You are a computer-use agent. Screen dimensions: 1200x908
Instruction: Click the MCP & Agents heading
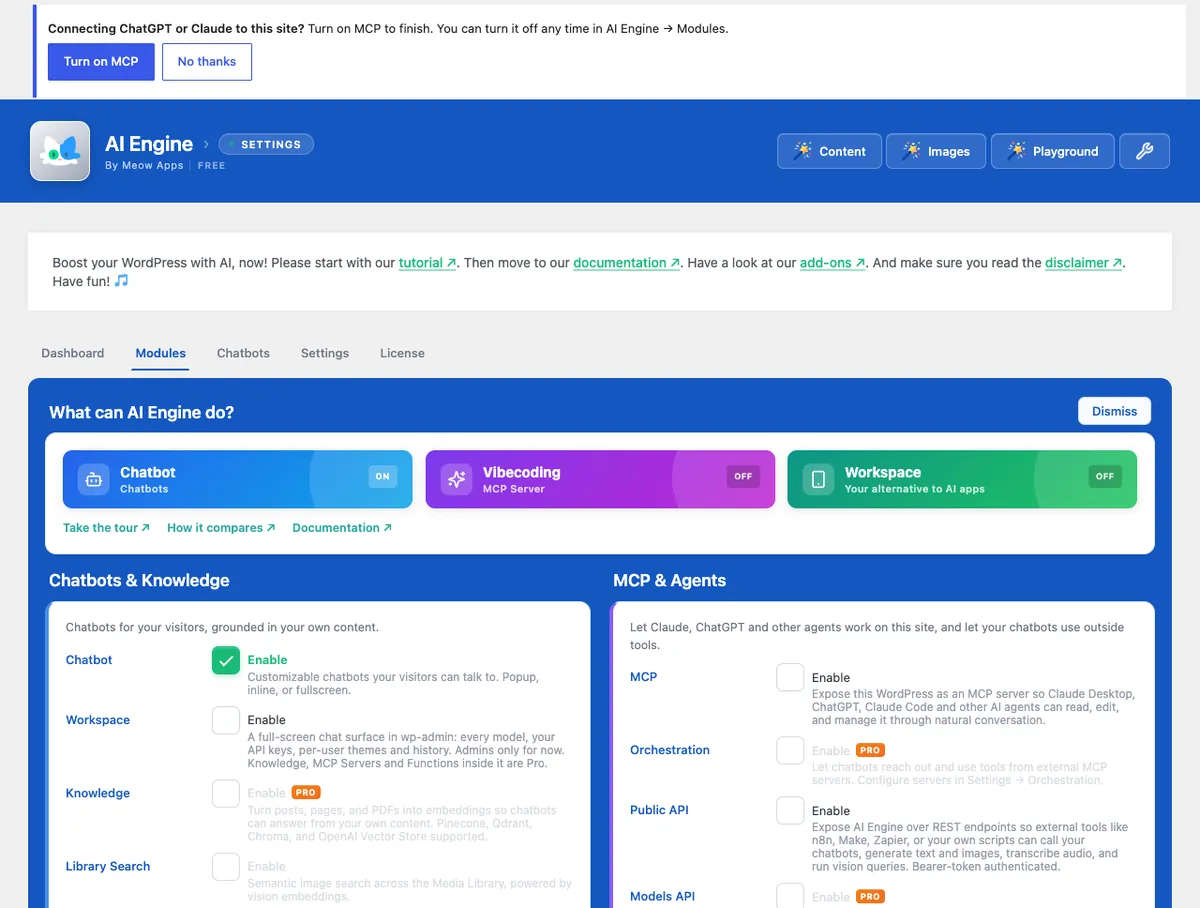tap(670, 581)
